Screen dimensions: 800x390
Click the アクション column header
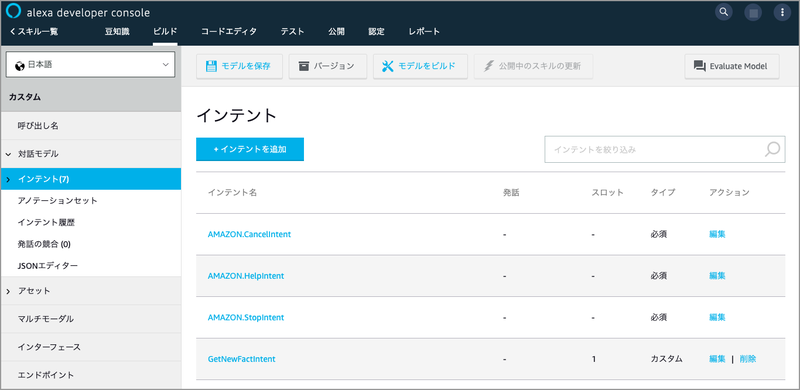pyautogui.click(x=729, y=192)
